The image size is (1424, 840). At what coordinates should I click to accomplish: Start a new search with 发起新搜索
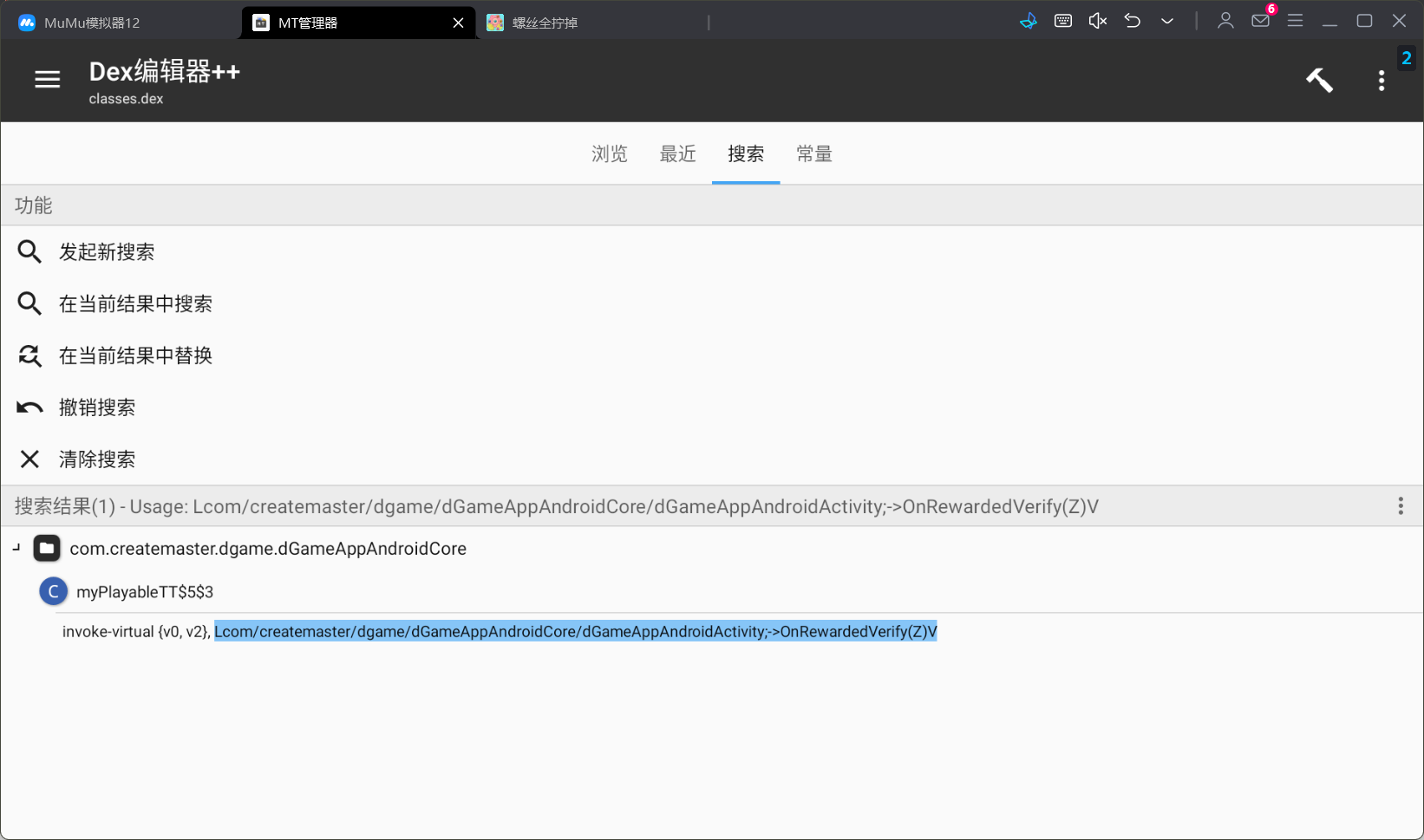coord(712,252)
